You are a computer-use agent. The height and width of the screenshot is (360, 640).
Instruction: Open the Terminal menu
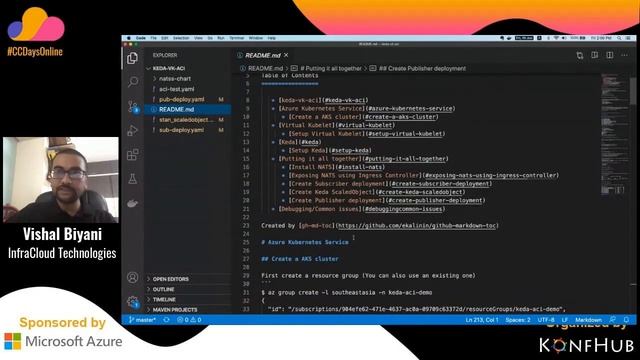236,38
